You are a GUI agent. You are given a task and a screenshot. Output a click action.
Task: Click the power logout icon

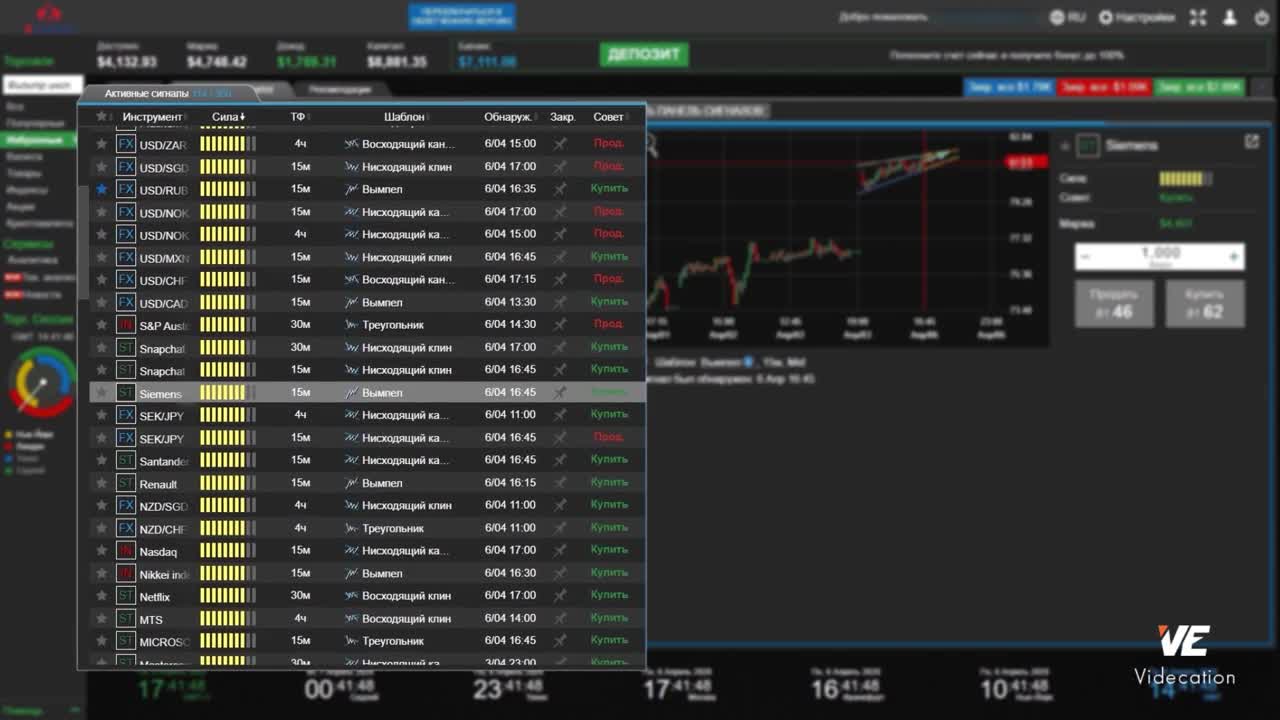coord(1262,17)
